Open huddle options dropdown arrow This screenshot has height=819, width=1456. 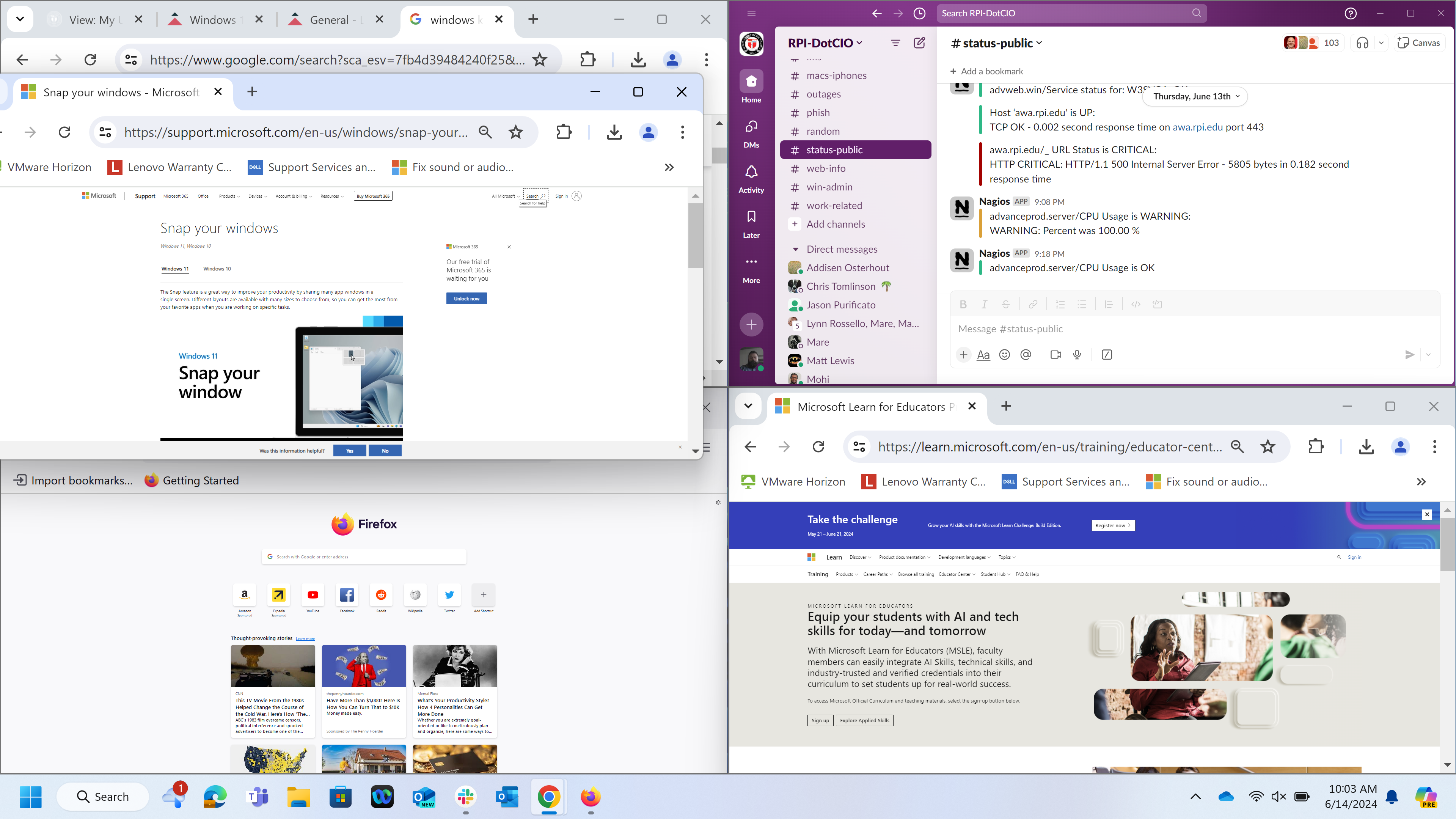point(1381,43)
